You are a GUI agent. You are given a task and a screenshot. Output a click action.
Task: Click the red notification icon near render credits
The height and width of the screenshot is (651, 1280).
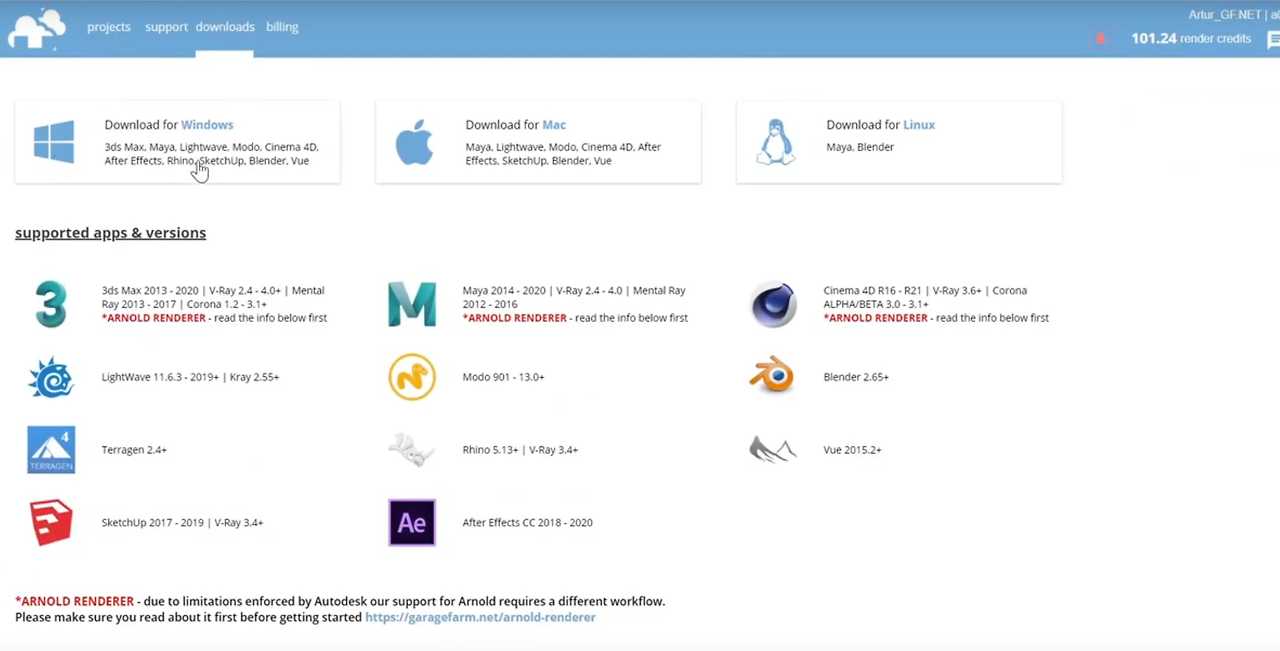coord(1101,39)
